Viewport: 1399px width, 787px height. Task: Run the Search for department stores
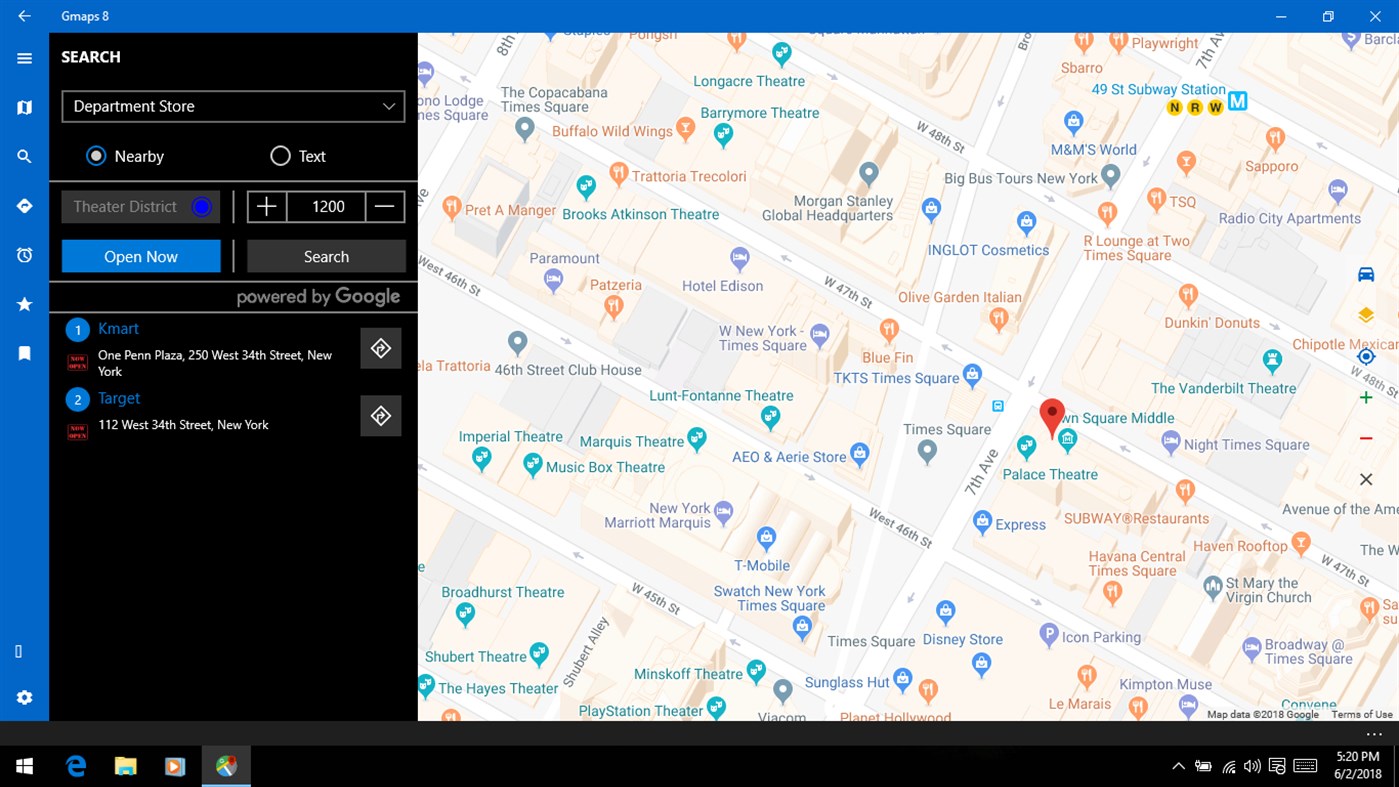click(x=326, y=256)
